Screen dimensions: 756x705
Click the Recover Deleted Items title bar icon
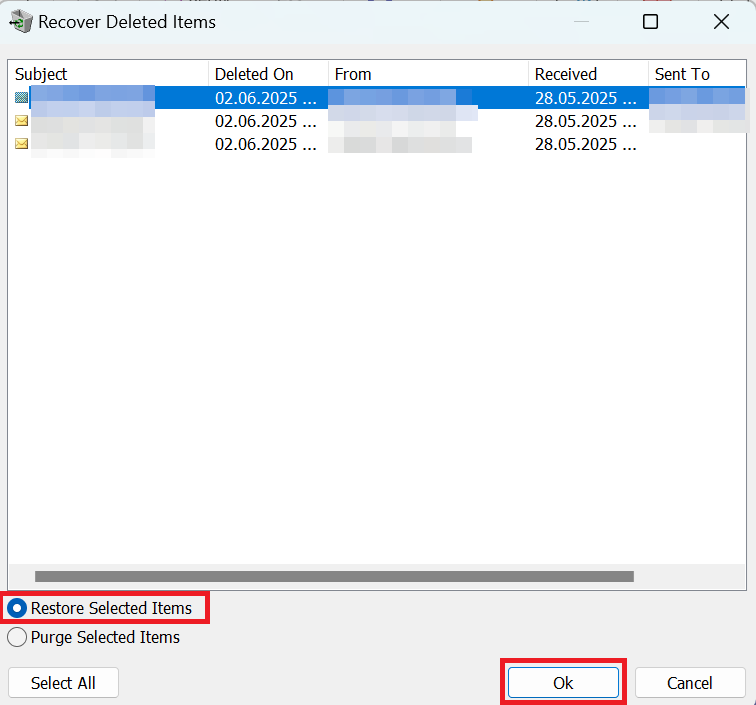click(19, 21)
